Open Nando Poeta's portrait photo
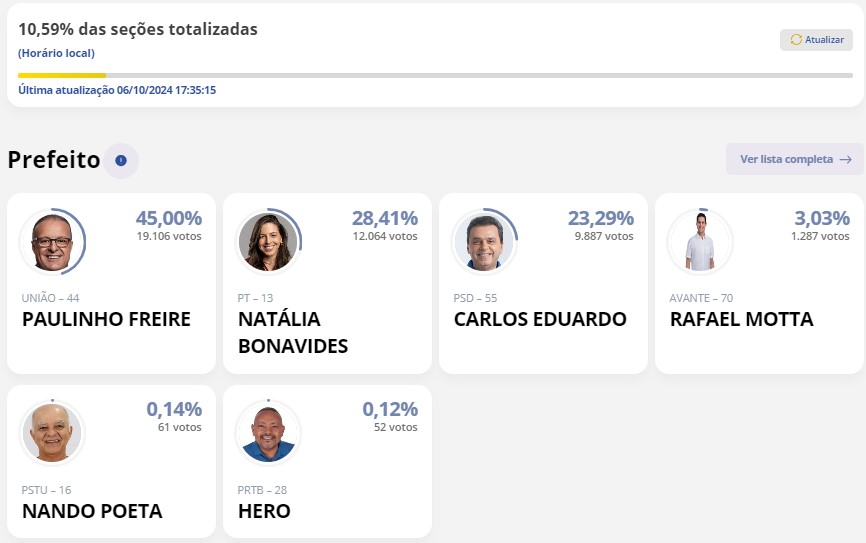Screen dimensions: 866x543 tap(52, 433)
